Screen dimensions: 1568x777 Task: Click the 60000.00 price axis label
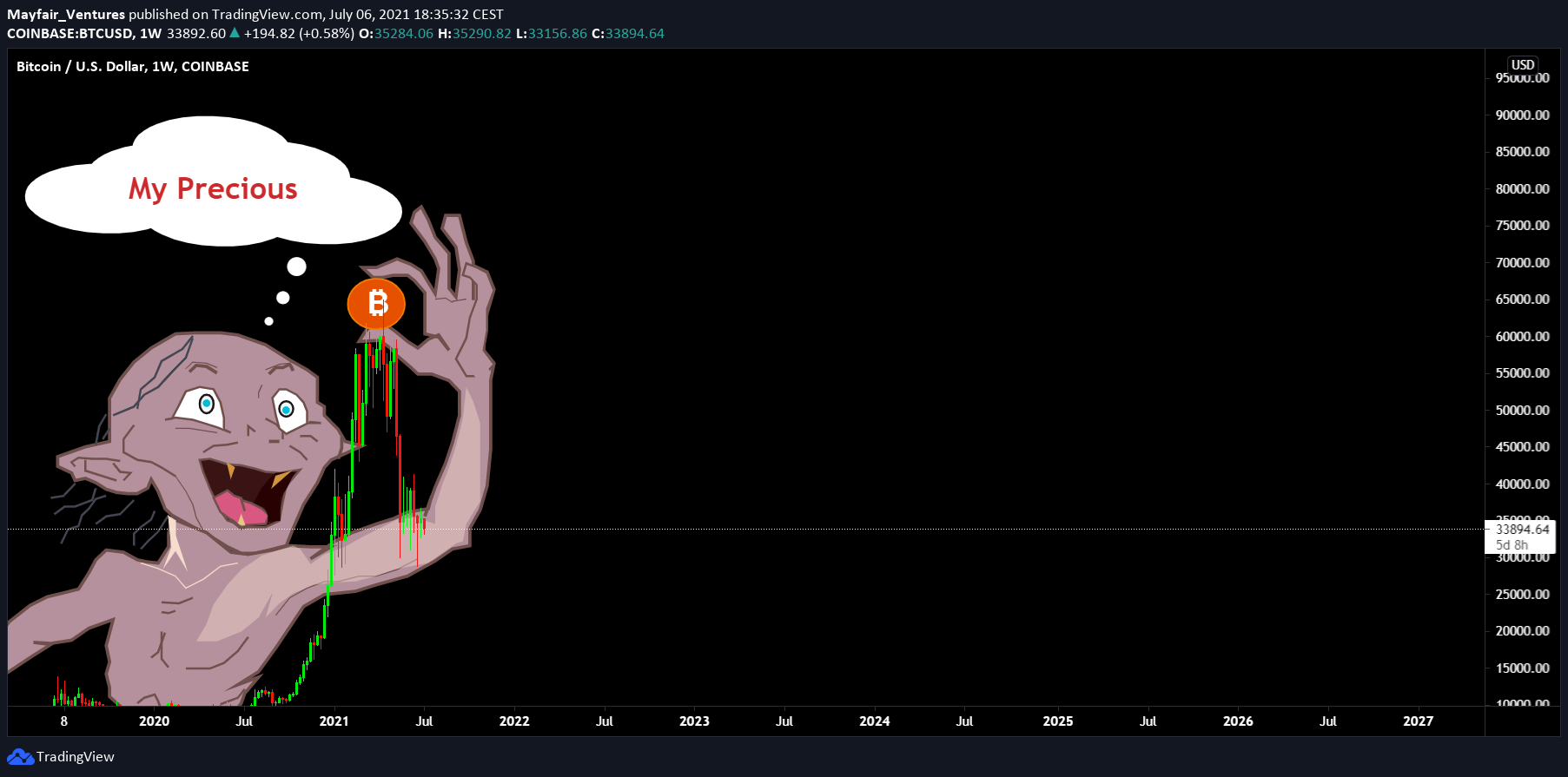click(1522, 336)
